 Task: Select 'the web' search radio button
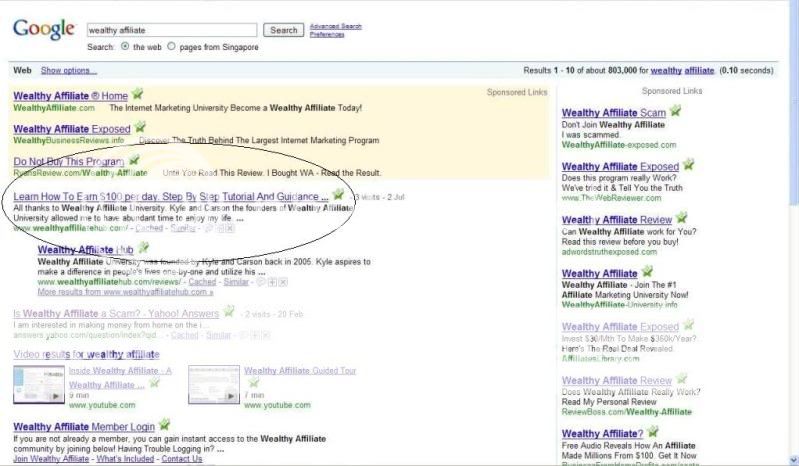tap(125, 46)
